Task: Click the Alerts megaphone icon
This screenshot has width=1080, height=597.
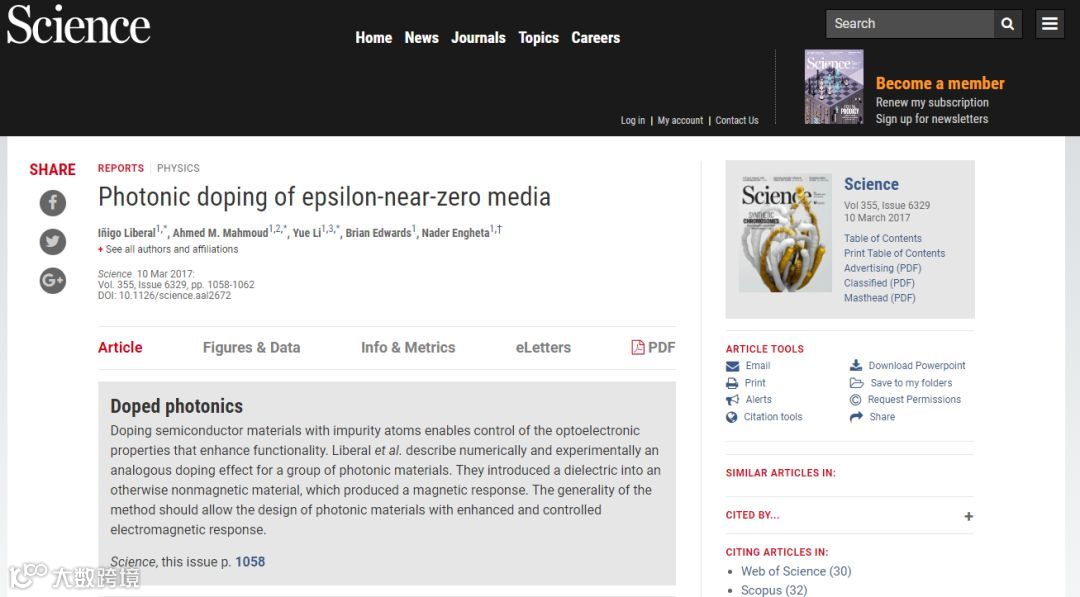Action: coord(732,399)
